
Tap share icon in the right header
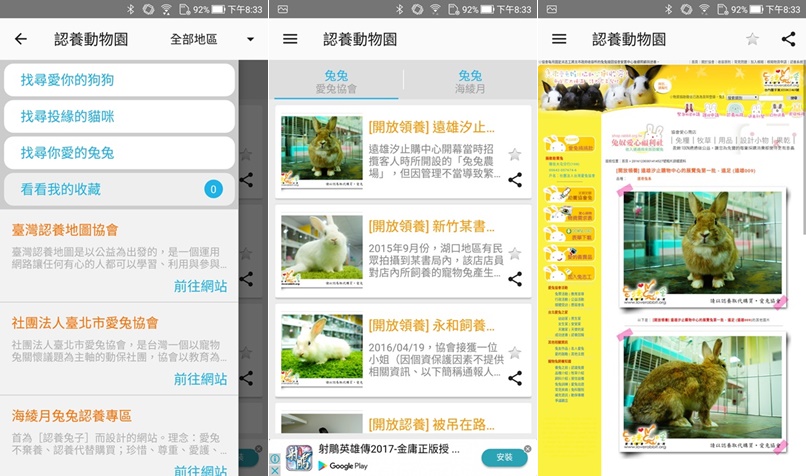click(x=788, y=39)
